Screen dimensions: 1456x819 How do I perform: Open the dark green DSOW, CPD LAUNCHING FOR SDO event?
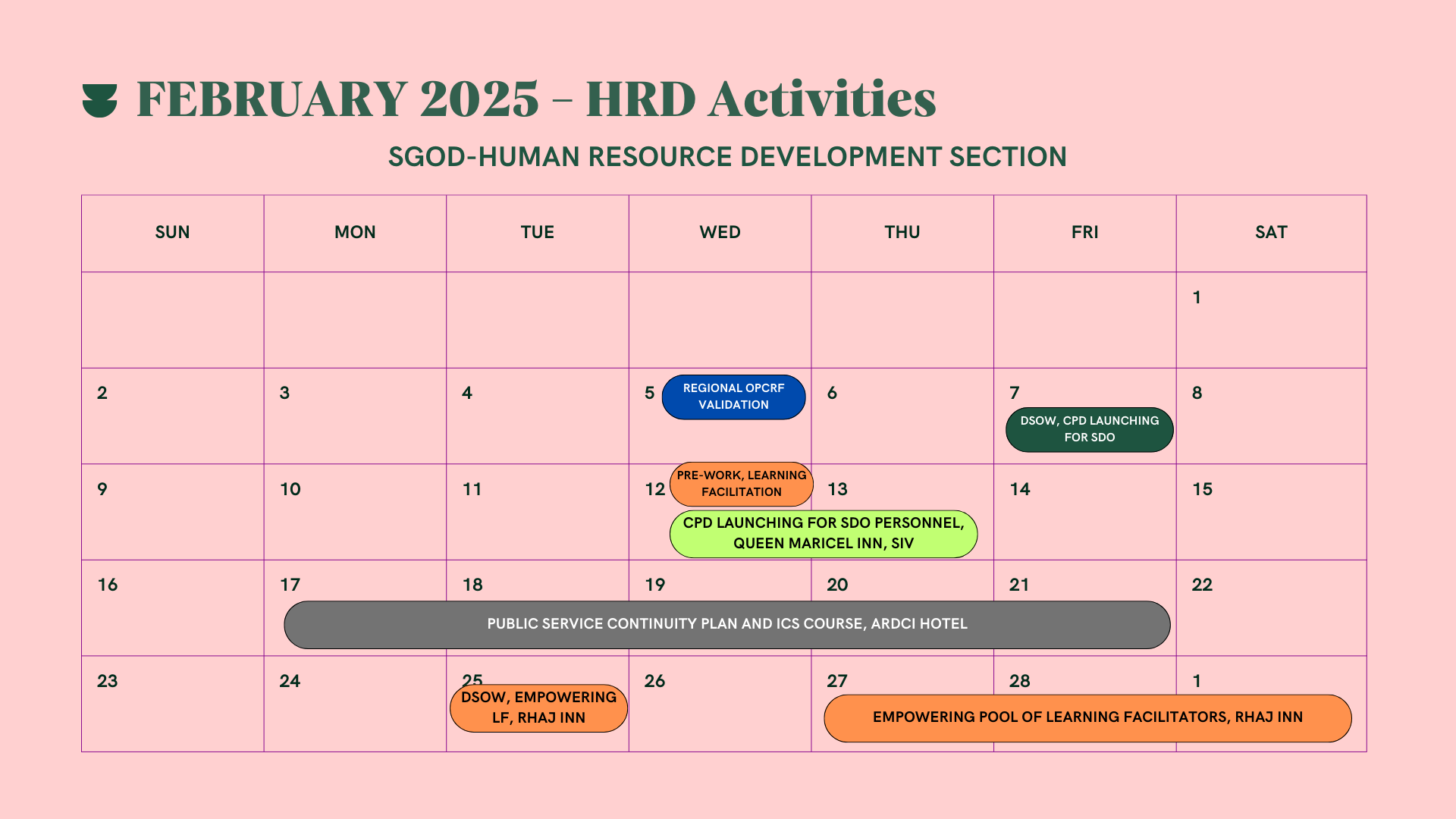(x=1088, y=429)
